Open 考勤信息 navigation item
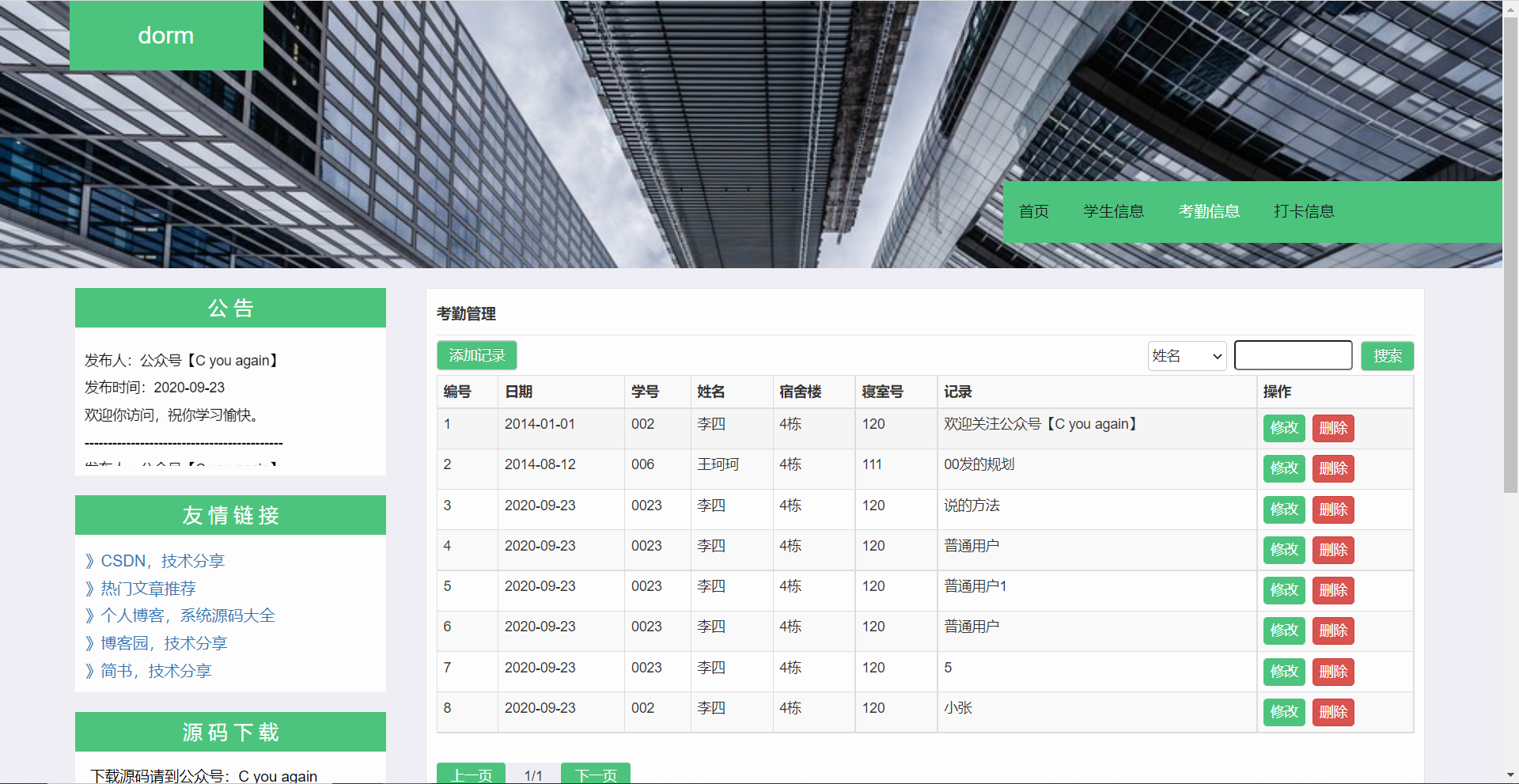 [x=1209, y=211]
